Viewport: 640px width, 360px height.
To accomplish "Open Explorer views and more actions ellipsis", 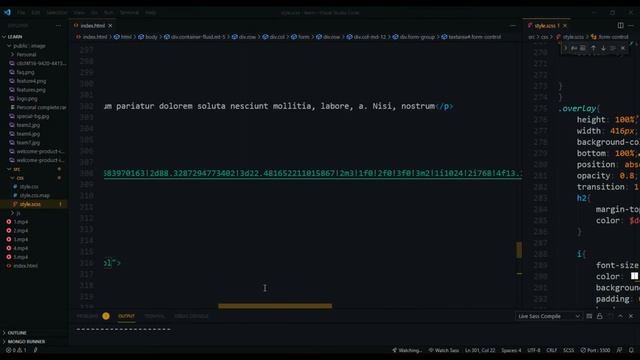I will tap(58, 25).
